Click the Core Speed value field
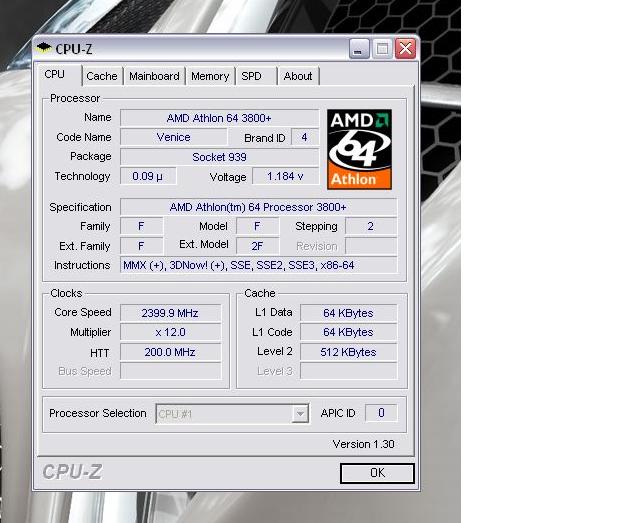 (170, 313)
